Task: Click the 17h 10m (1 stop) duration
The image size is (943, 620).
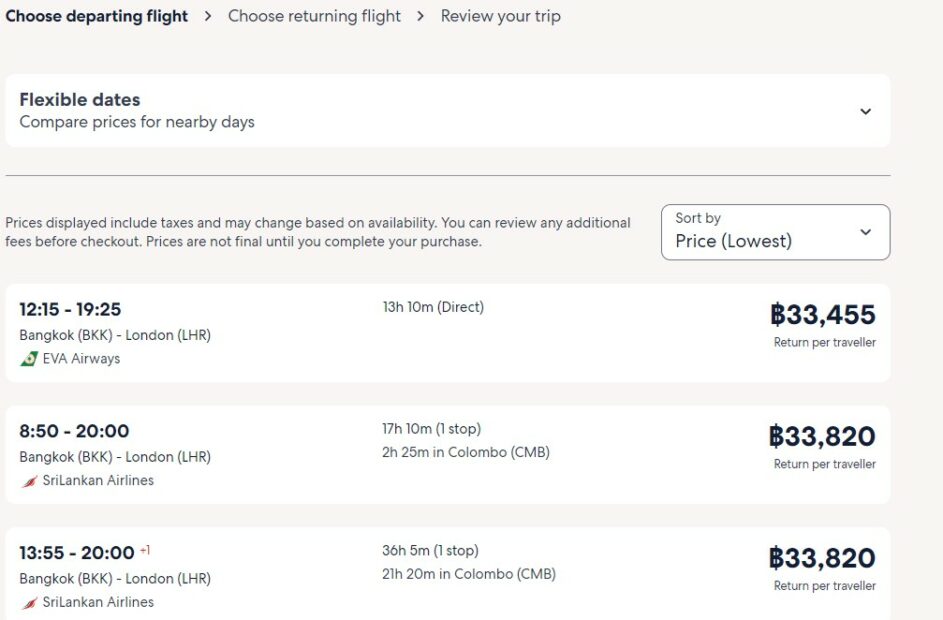Action: [x=431, y=429]
